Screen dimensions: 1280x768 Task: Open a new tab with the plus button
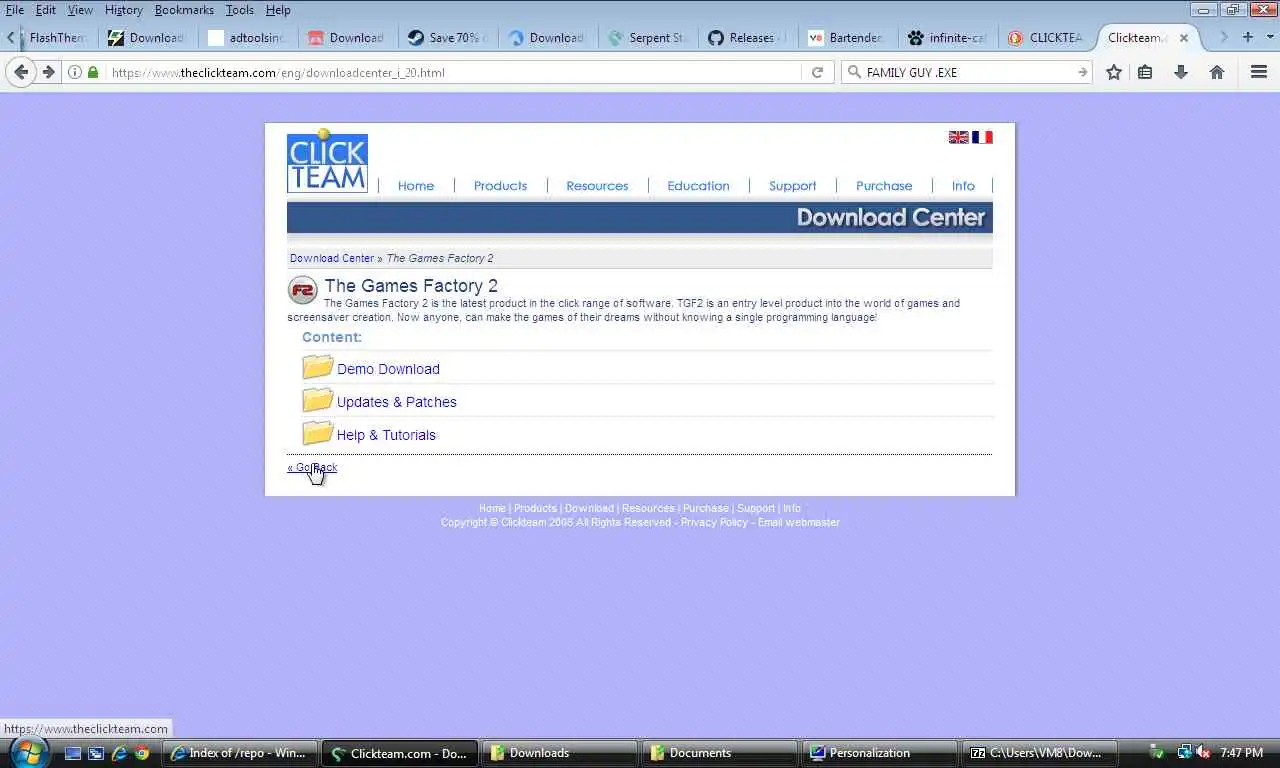(1247, 37)
